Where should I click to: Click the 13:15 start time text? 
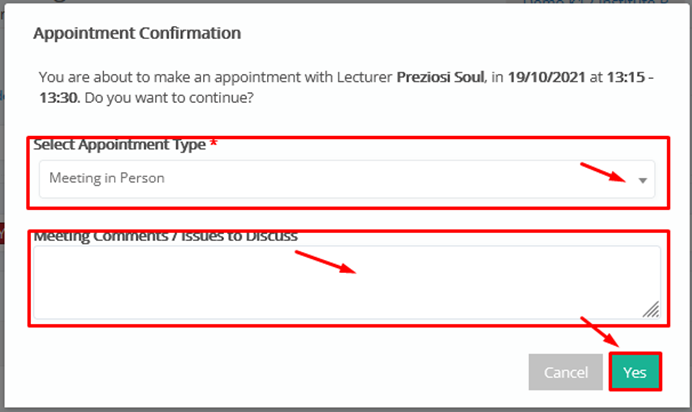click(x=626, y=77)
